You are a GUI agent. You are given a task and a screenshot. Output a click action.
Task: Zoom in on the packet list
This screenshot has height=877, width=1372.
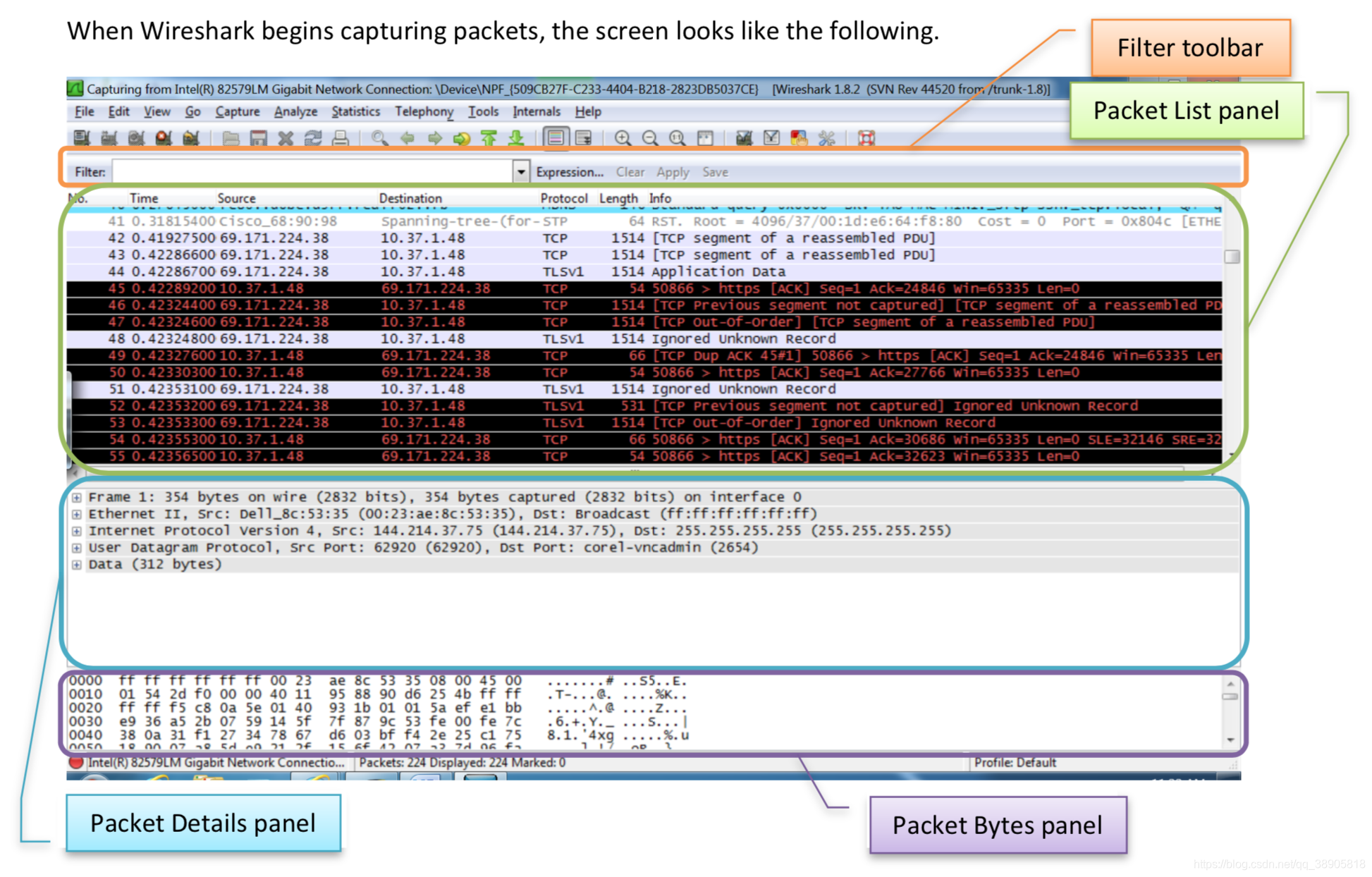point(623,138)
